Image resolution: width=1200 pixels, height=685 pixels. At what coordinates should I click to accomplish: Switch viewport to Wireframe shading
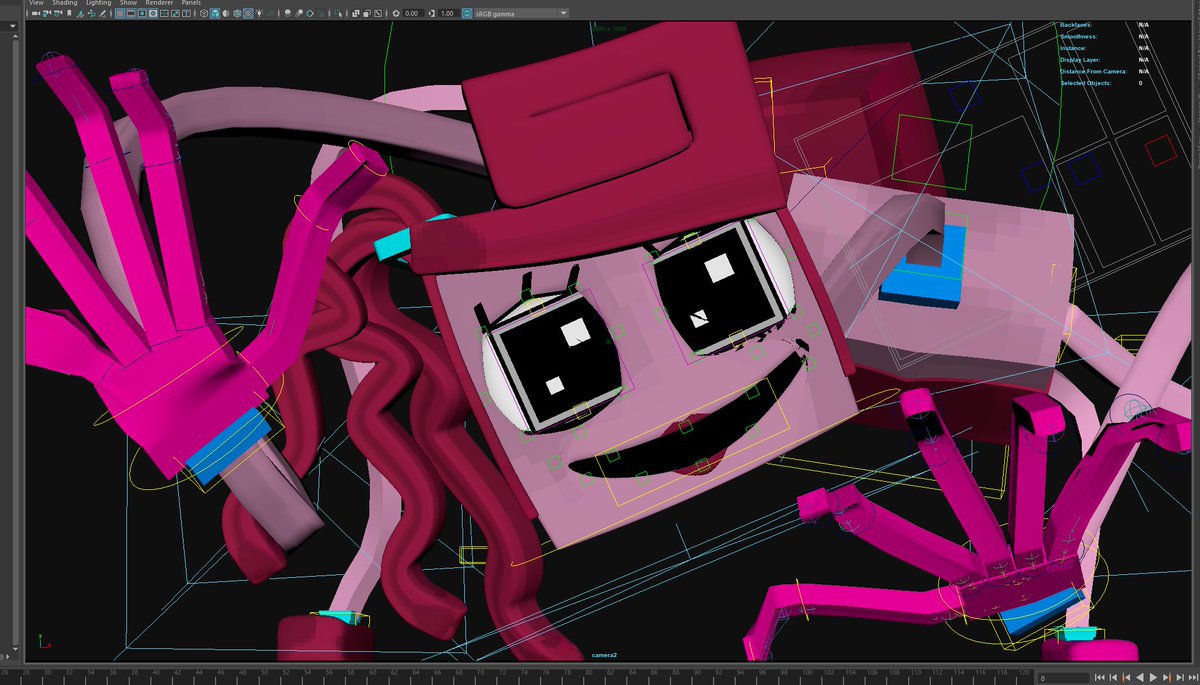(203, 14)
